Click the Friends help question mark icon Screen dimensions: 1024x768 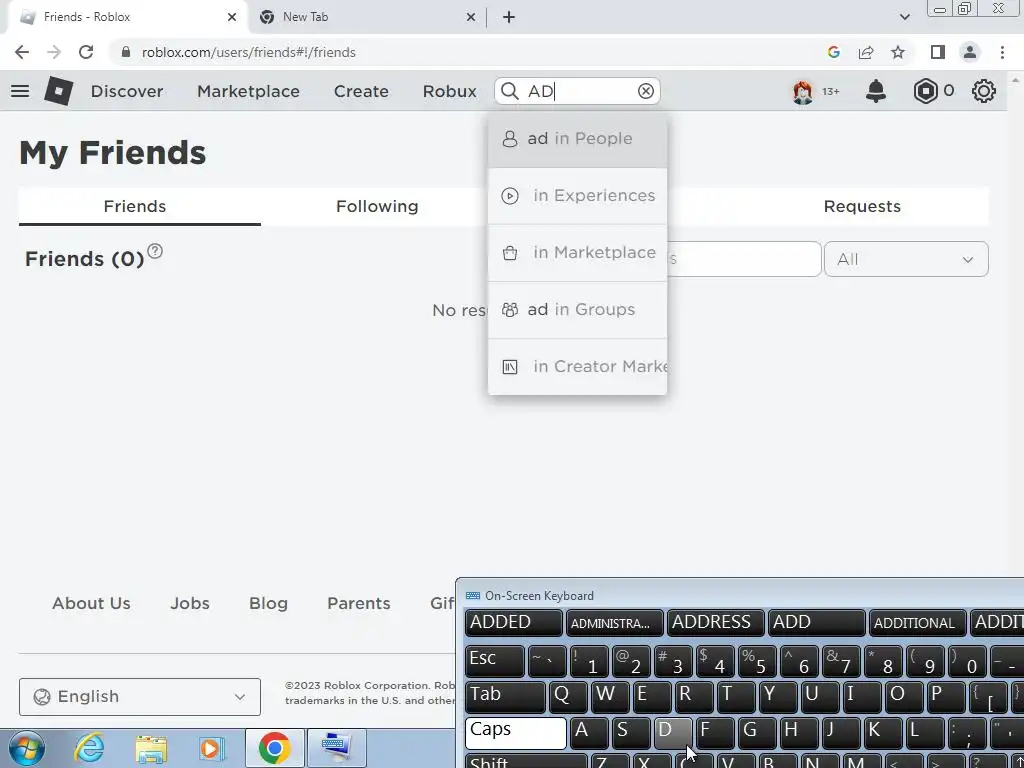155,251
